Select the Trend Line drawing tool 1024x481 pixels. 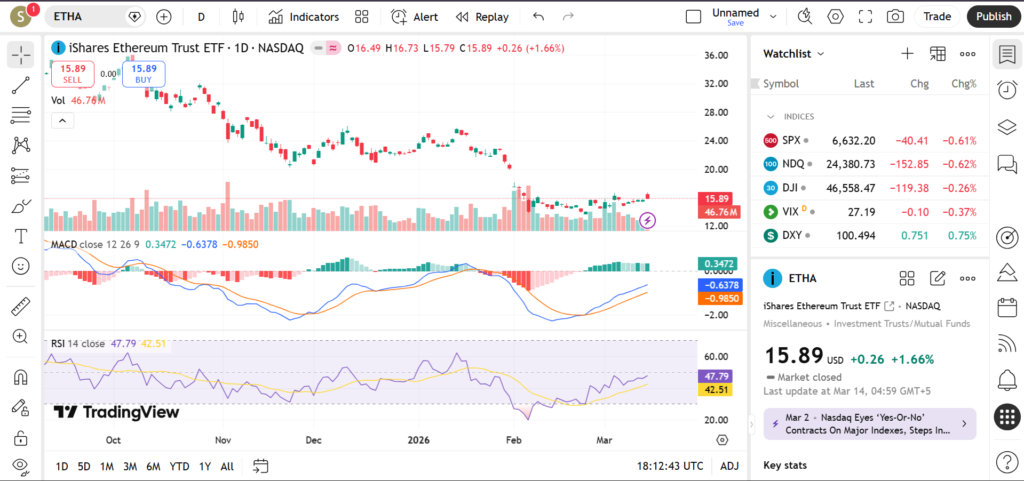click(20, 85)
